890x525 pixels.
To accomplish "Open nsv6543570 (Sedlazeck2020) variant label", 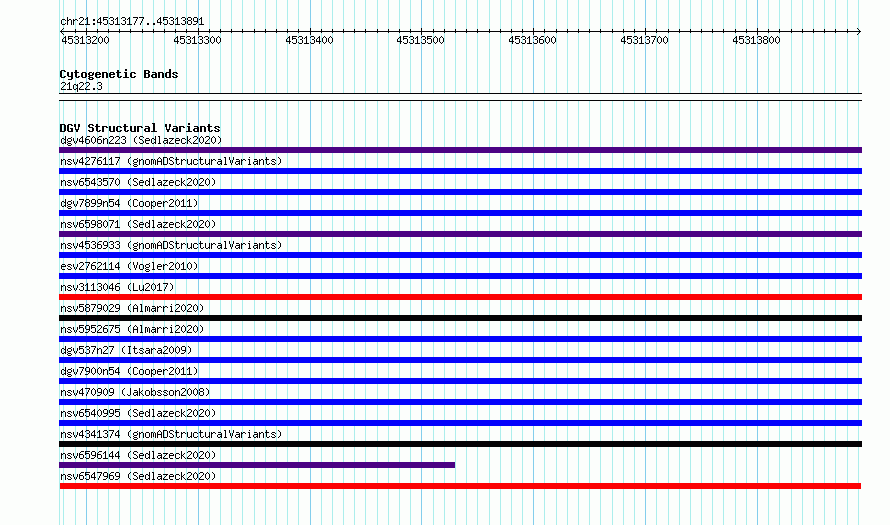I will pyautogui.click(x=138, y=182).
